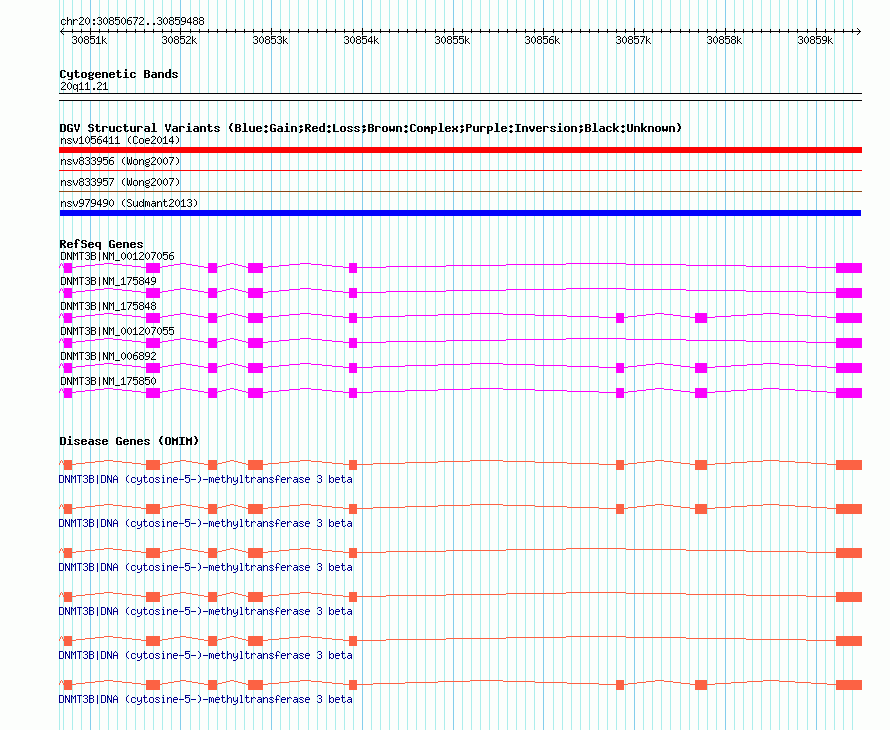The width and height of the screenshot is (890, 730).
Task: Click the DNMT3B|NM_006892 transcript label
Action: [x=108, y=356]
